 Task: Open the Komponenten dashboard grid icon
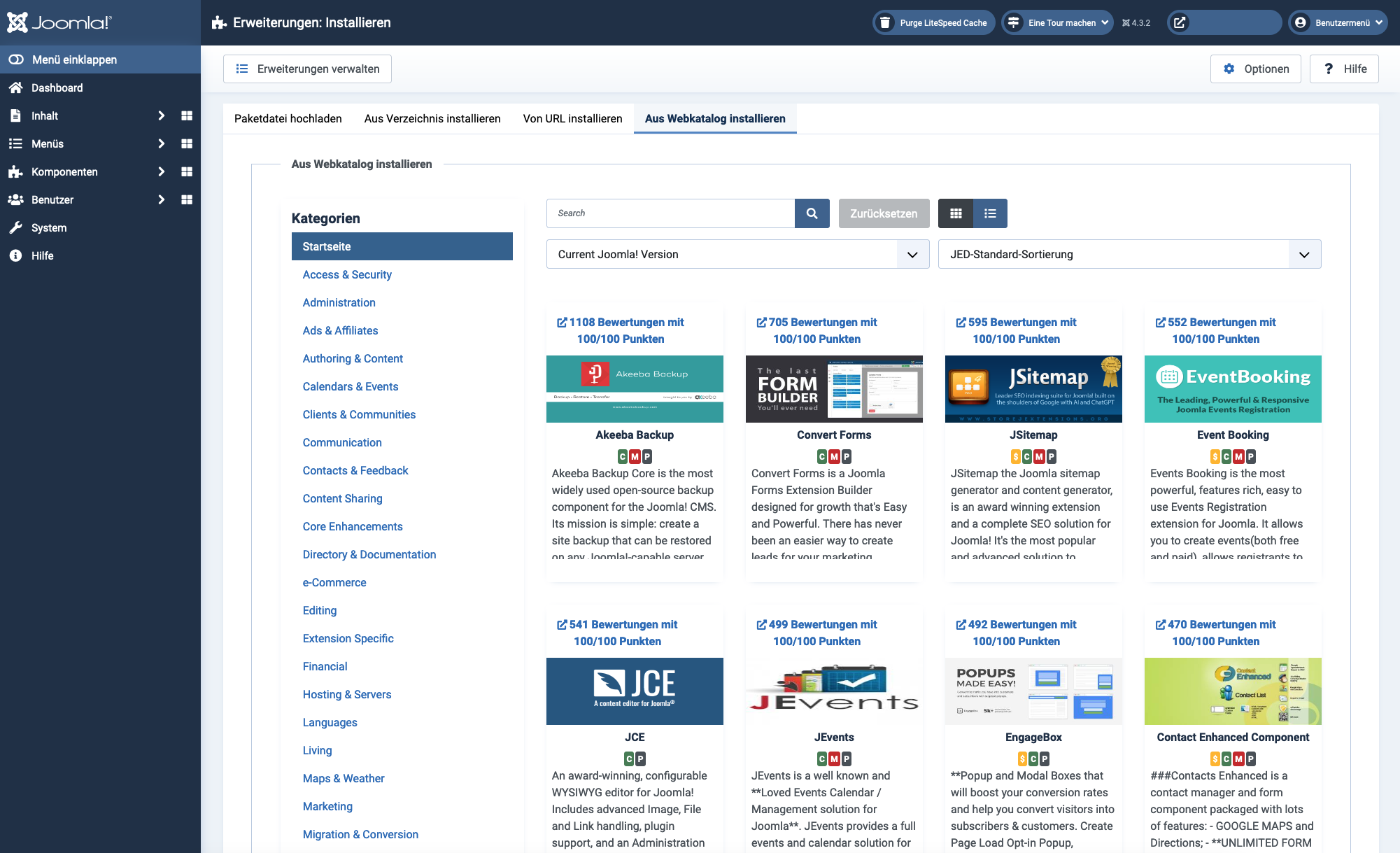[x=187, y=171]
